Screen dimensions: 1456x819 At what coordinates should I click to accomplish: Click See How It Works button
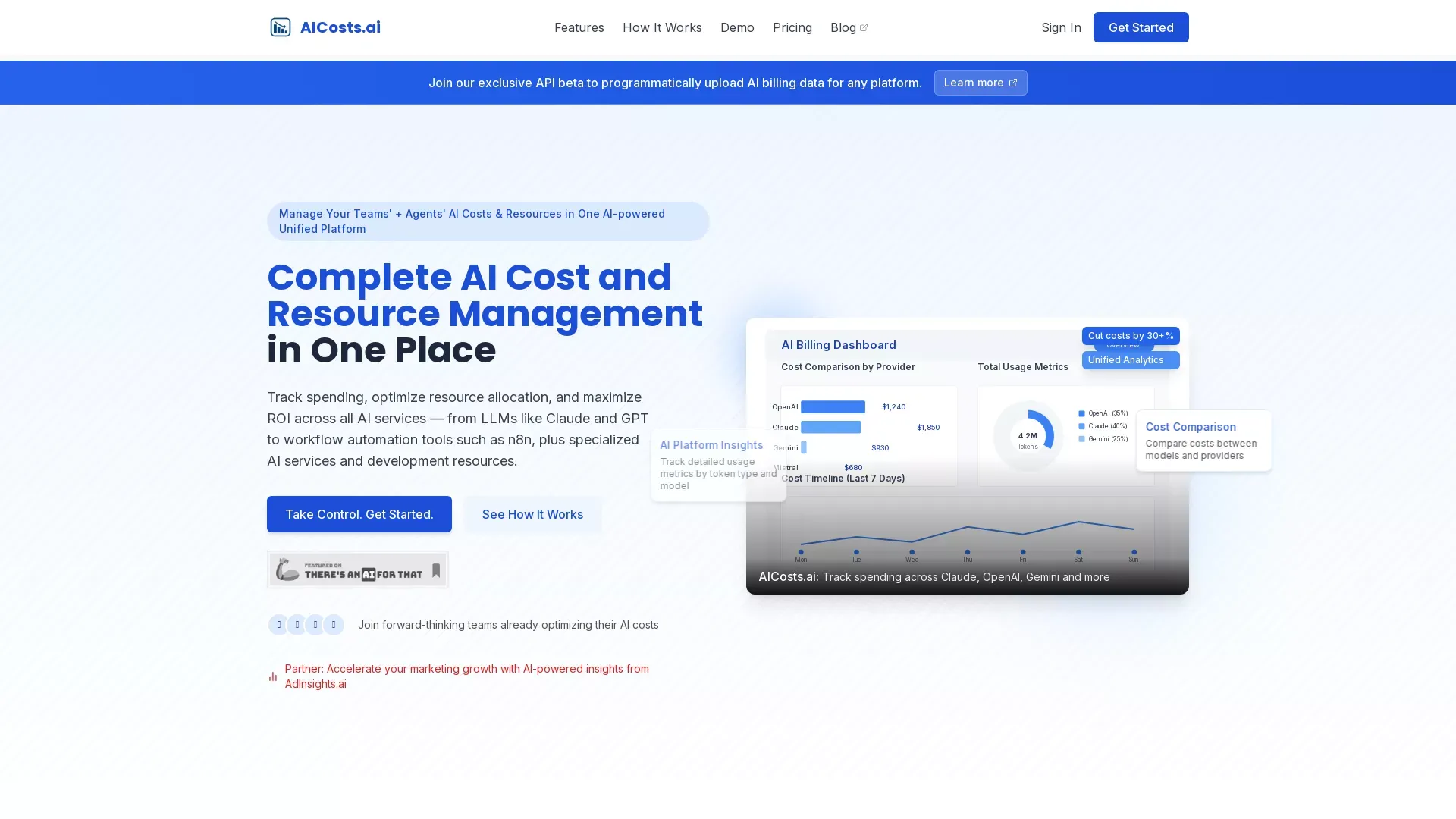pyautogui.click(x=532, y=514)
